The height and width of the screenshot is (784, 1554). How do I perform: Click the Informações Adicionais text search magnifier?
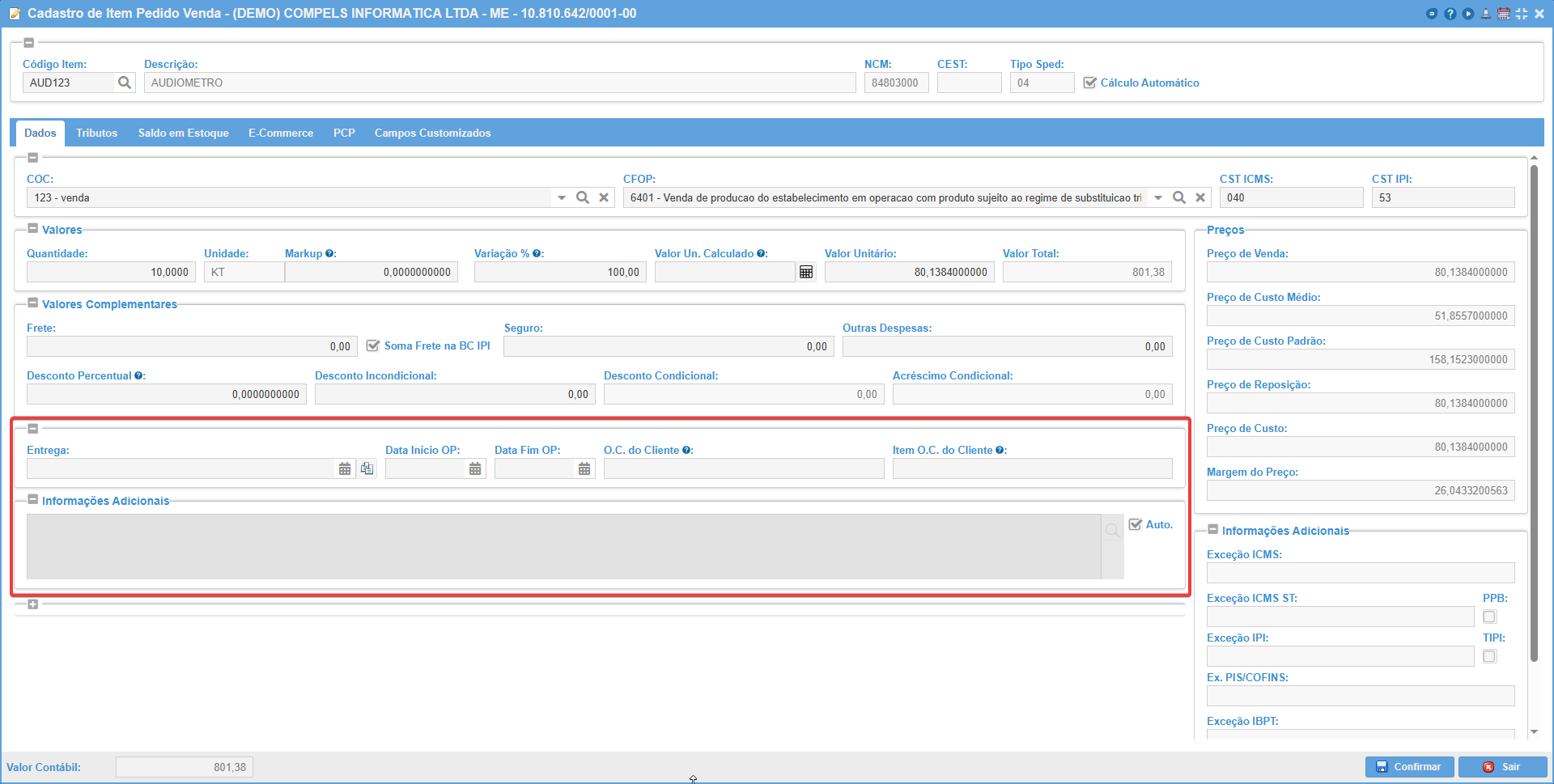1113,531
